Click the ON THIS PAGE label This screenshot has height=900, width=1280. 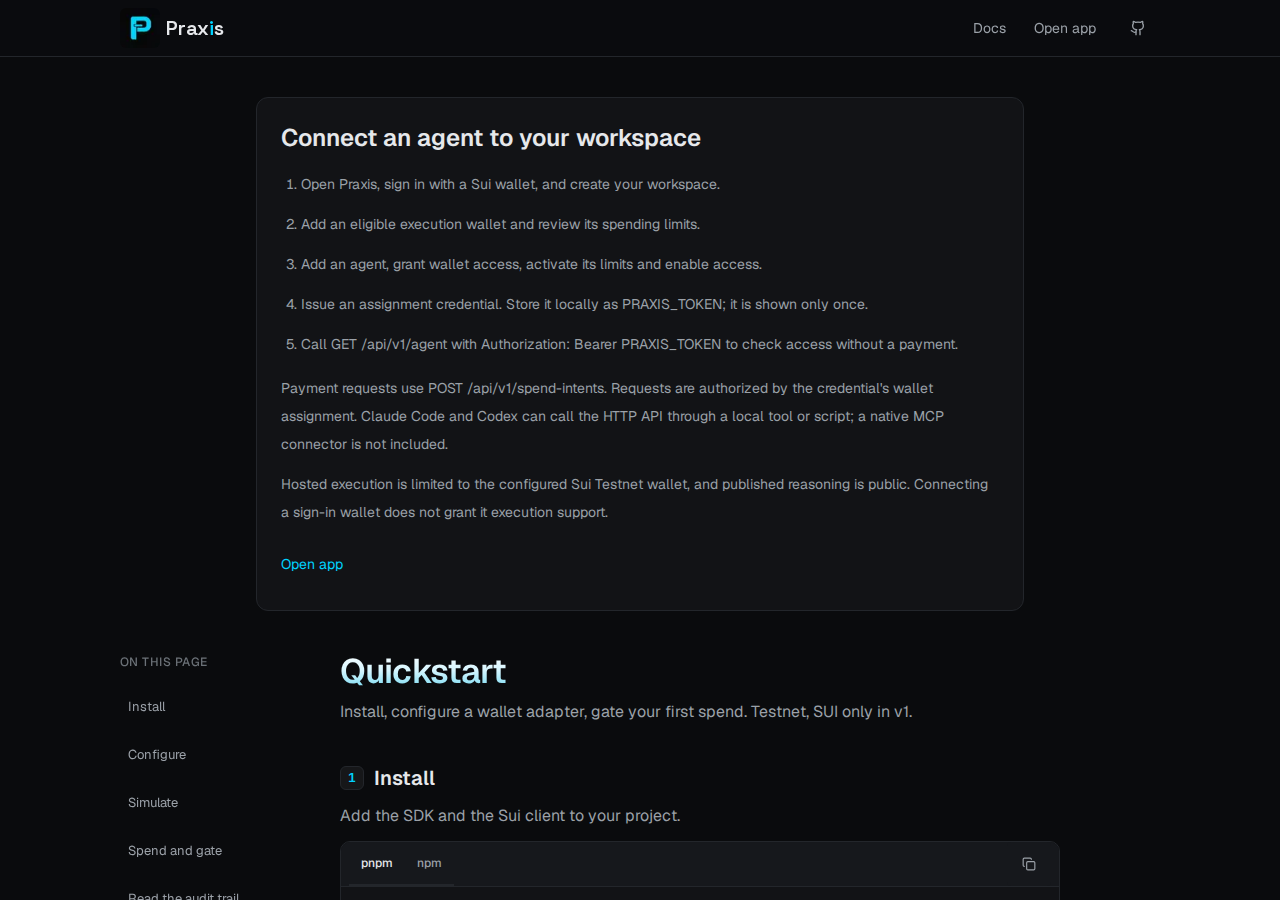[164, 662]
